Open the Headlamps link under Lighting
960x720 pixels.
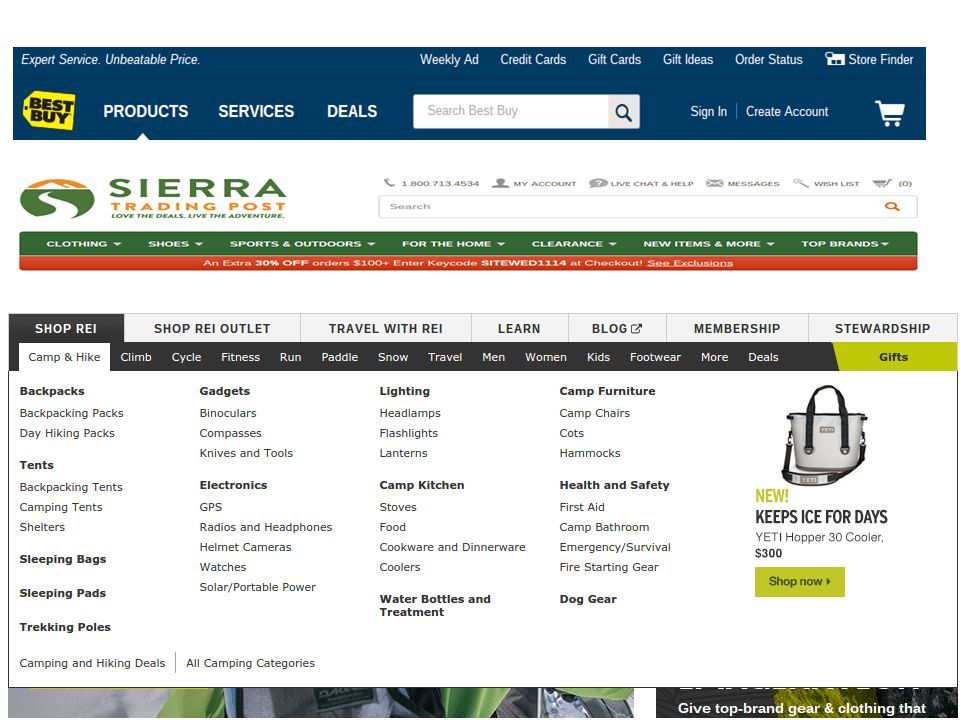coord(410,413)
